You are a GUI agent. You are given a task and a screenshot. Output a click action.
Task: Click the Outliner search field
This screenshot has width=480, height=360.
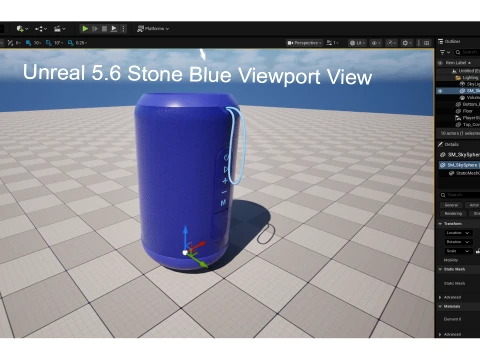pos(467,52)
